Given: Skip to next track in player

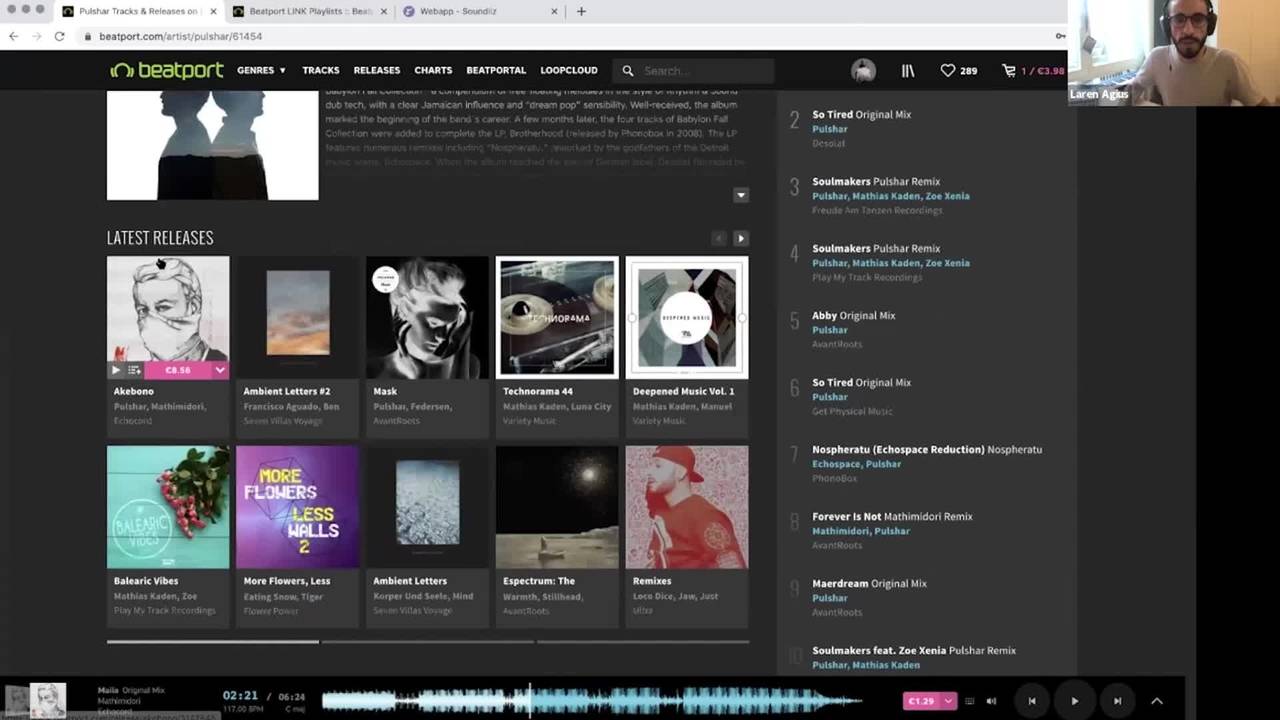Looking at the screenshot, I should 1117,701.
